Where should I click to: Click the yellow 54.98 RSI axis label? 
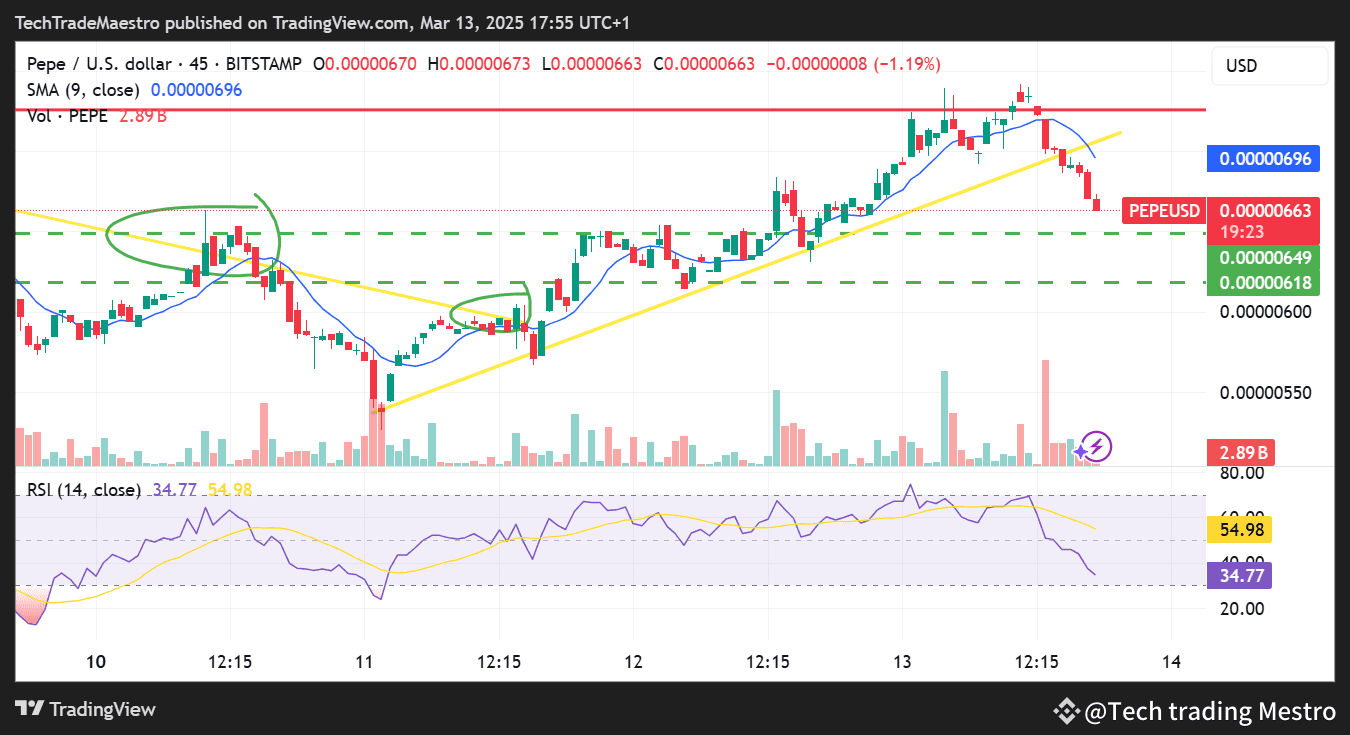coord(1238,530)
